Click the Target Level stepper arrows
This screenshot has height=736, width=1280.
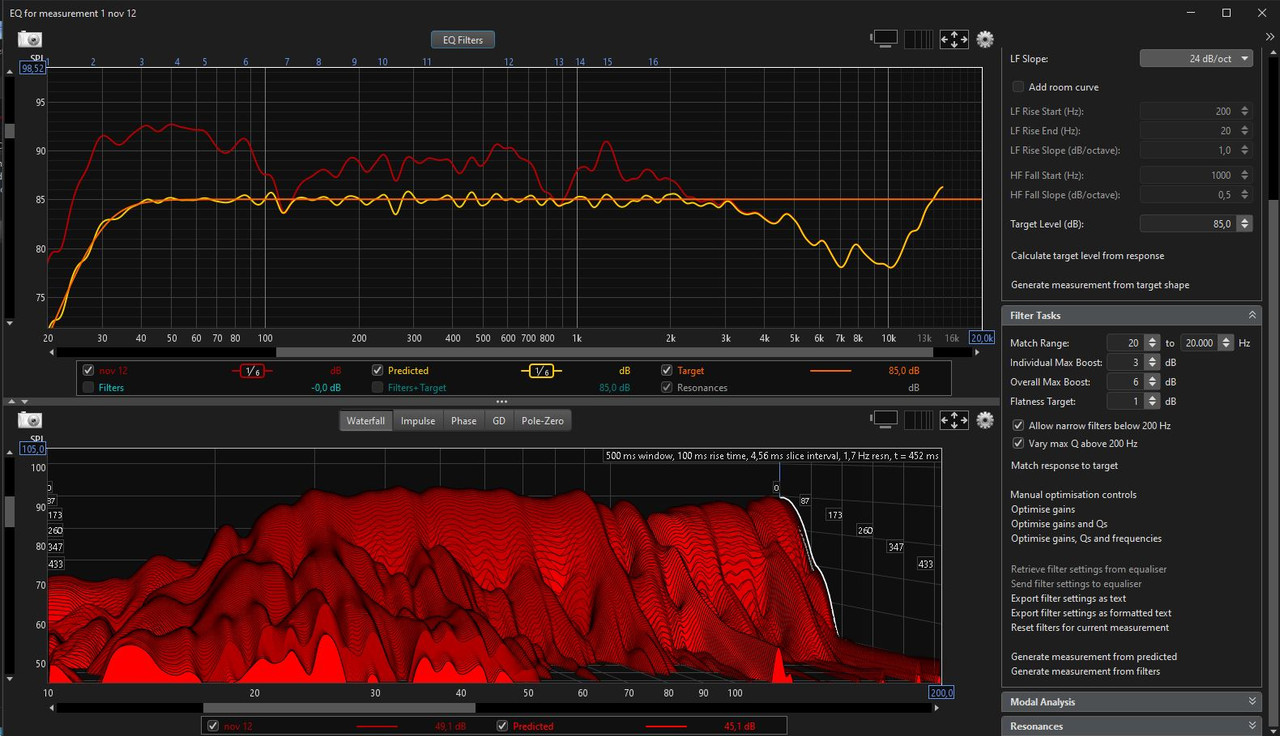[x=1244, y=224]
